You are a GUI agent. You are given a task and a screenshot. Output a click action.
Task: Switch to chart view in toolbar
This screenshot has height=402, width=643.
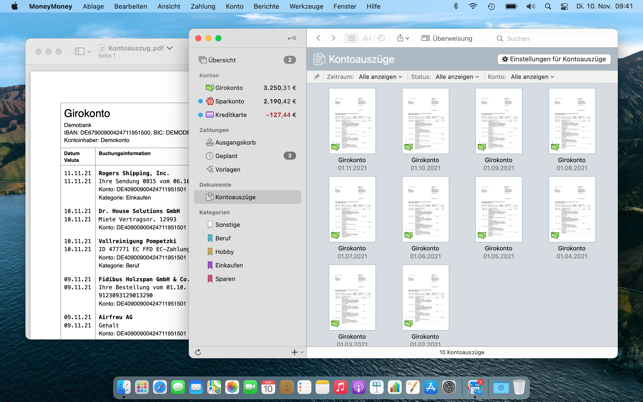coord(367,38)
